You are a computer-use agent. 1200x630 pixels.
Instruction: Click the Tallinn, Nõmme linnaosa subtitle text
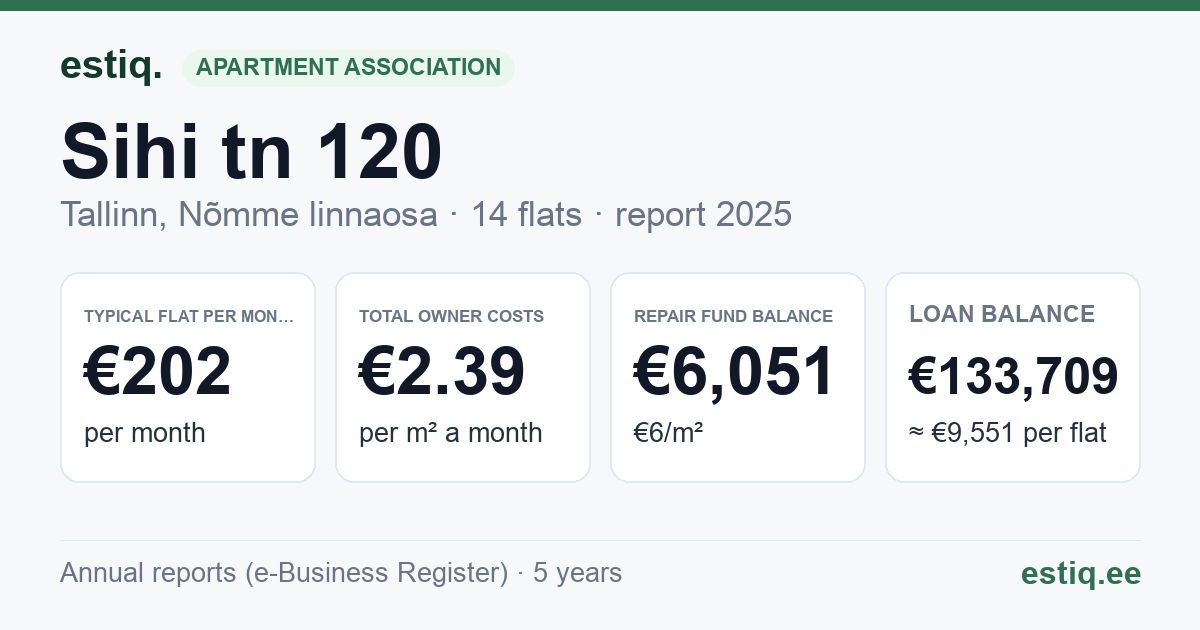pyautogui.click(x=249, y=214)
